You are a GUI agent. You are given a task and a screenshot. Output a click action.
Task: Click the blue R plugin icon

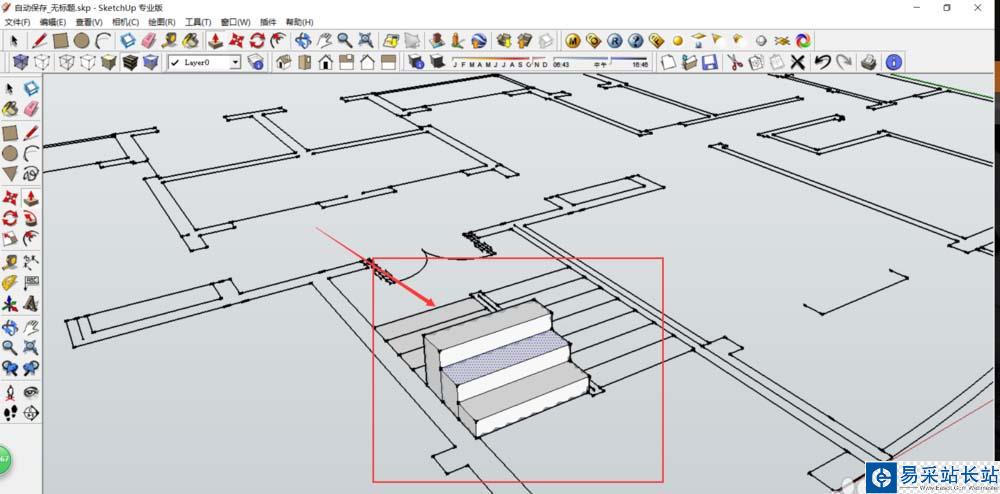point(614,41)
